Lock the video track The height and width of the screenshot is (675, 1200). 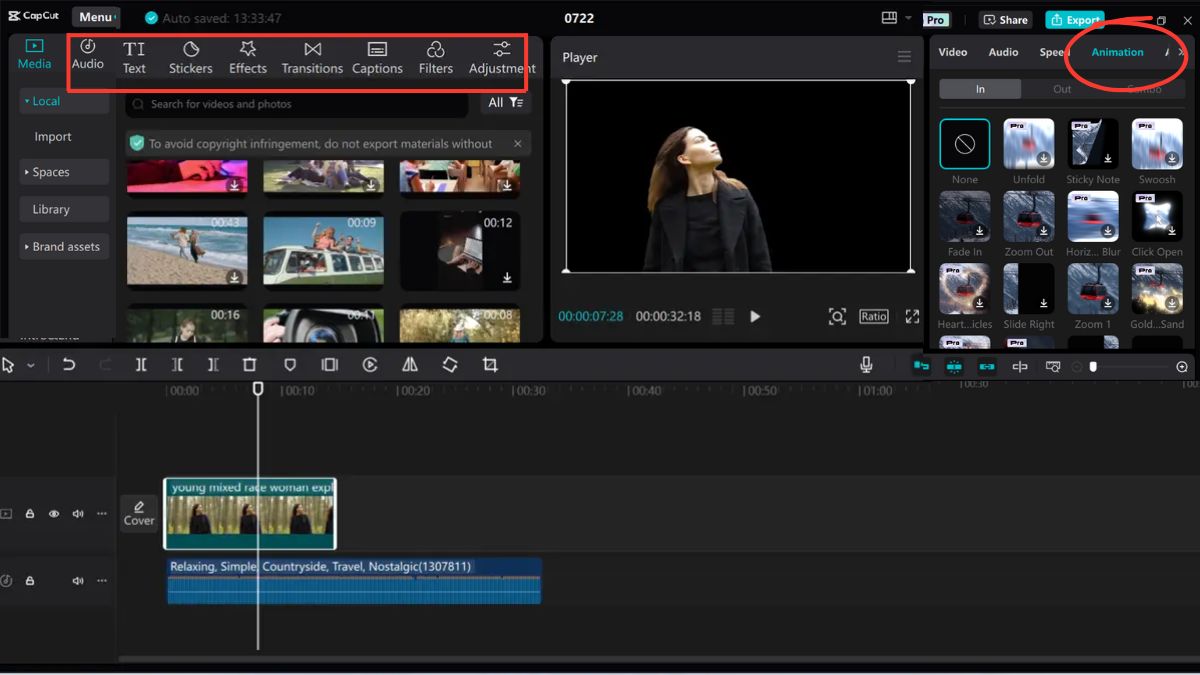click(30, 514)
